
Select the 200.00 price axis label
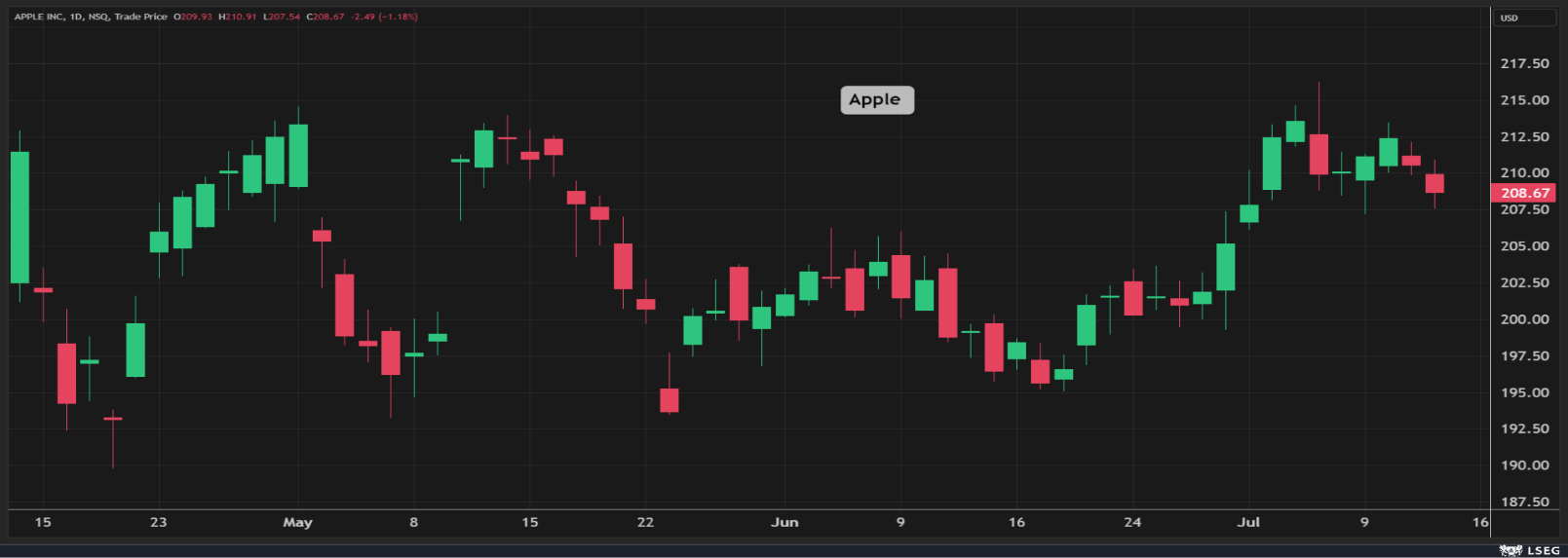click(1524, 319)
